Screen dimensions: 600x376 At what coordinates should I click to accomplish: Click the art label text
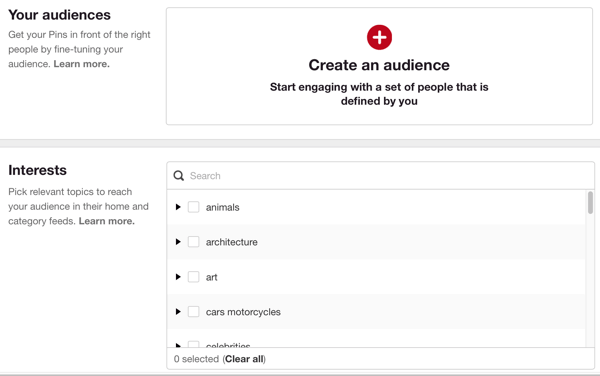(212, 277)
